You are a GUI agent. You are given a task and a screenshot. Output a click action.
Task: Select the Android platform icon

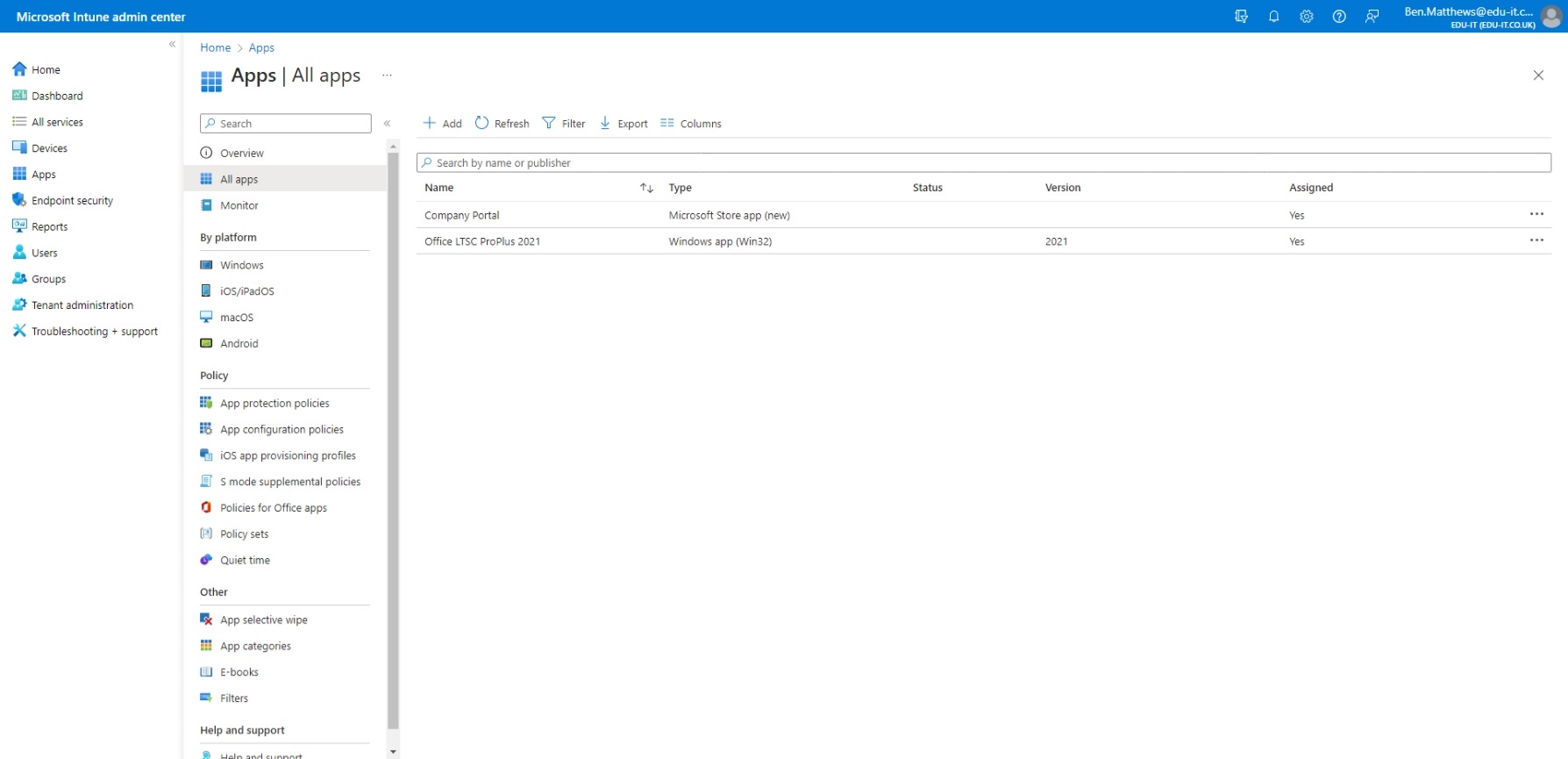point(206,343)
